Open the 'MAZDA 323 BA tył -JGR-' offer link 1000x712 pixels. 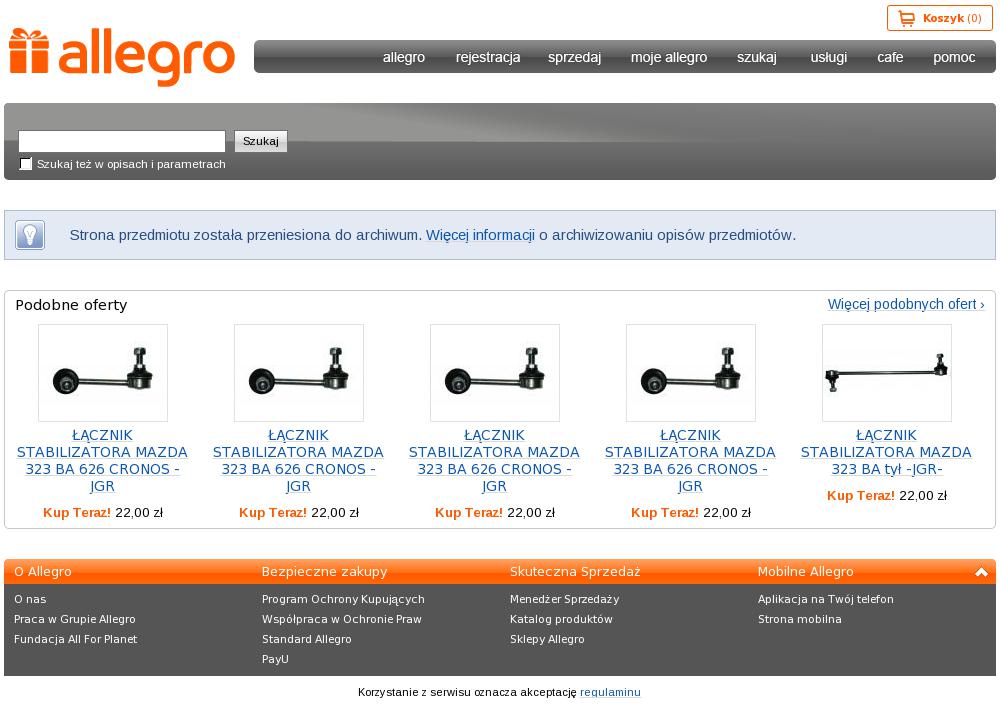pos(886,452)
